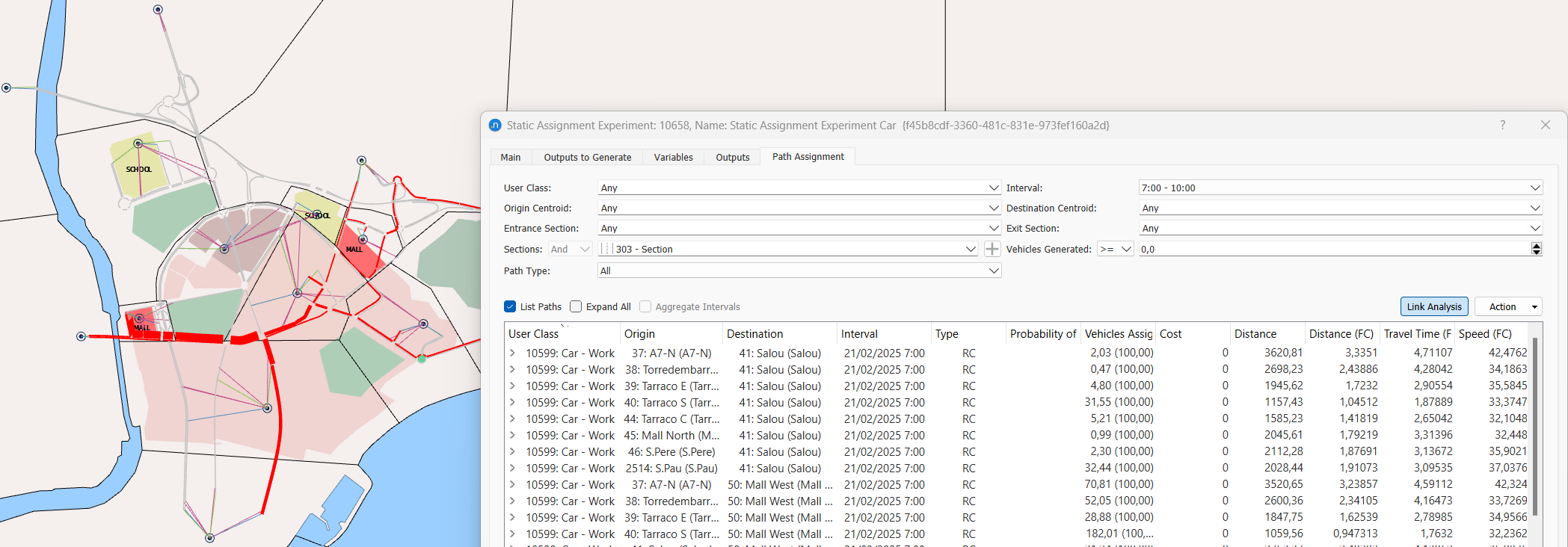Open the Action button menu

(x=1507, y=306)
